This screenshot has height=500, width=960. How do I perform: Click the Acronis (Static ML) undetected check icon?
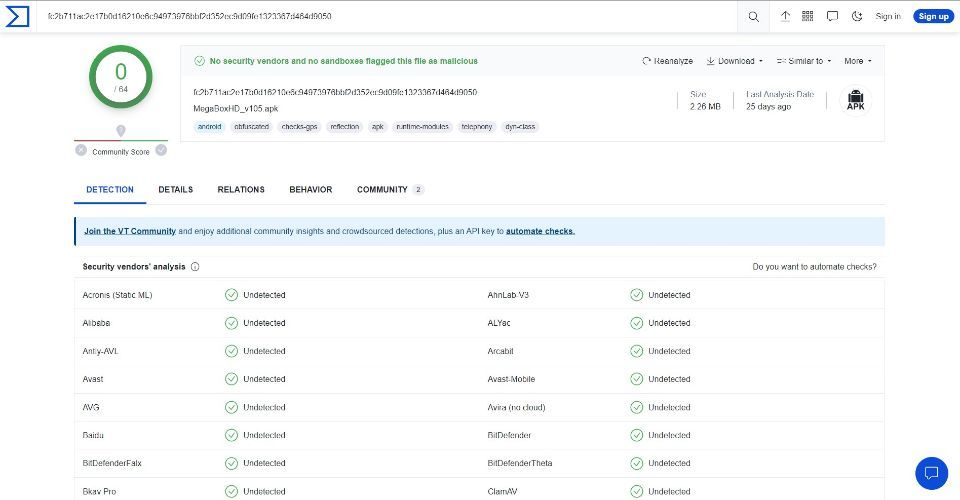pyautogui.click(x=231, y=295)
